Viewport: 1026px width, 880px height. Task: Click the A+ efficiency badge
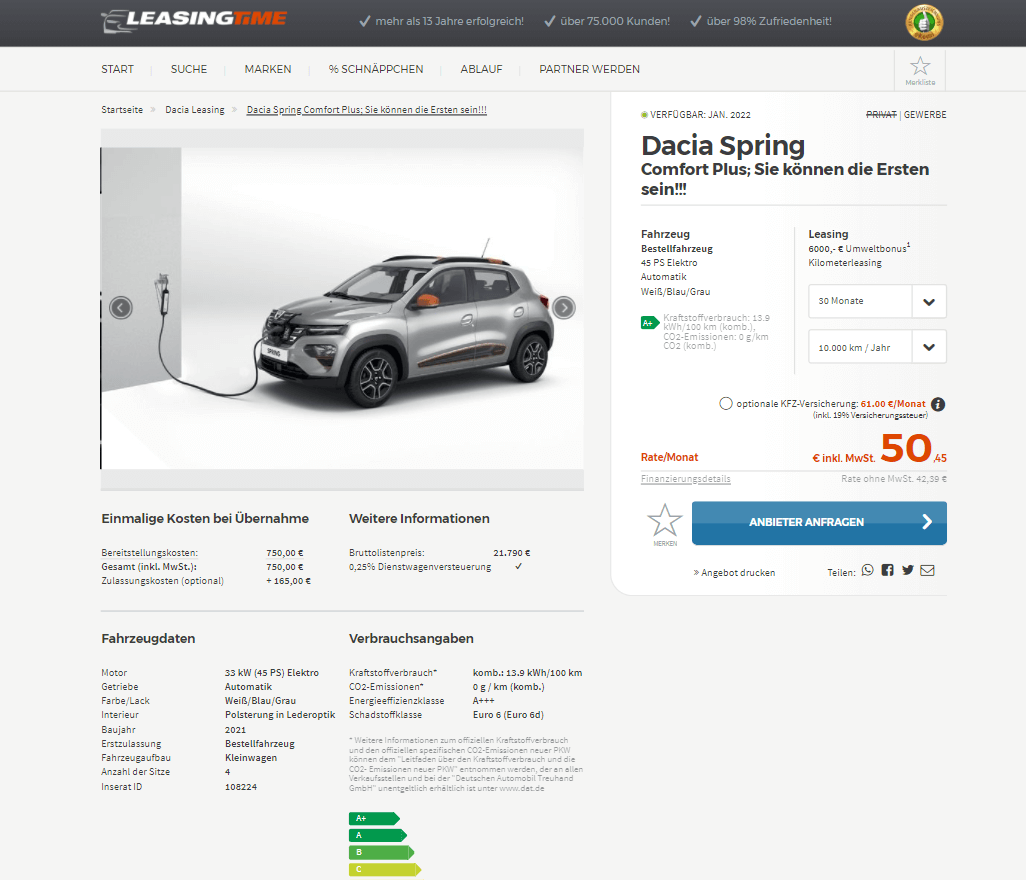[649, 323]
